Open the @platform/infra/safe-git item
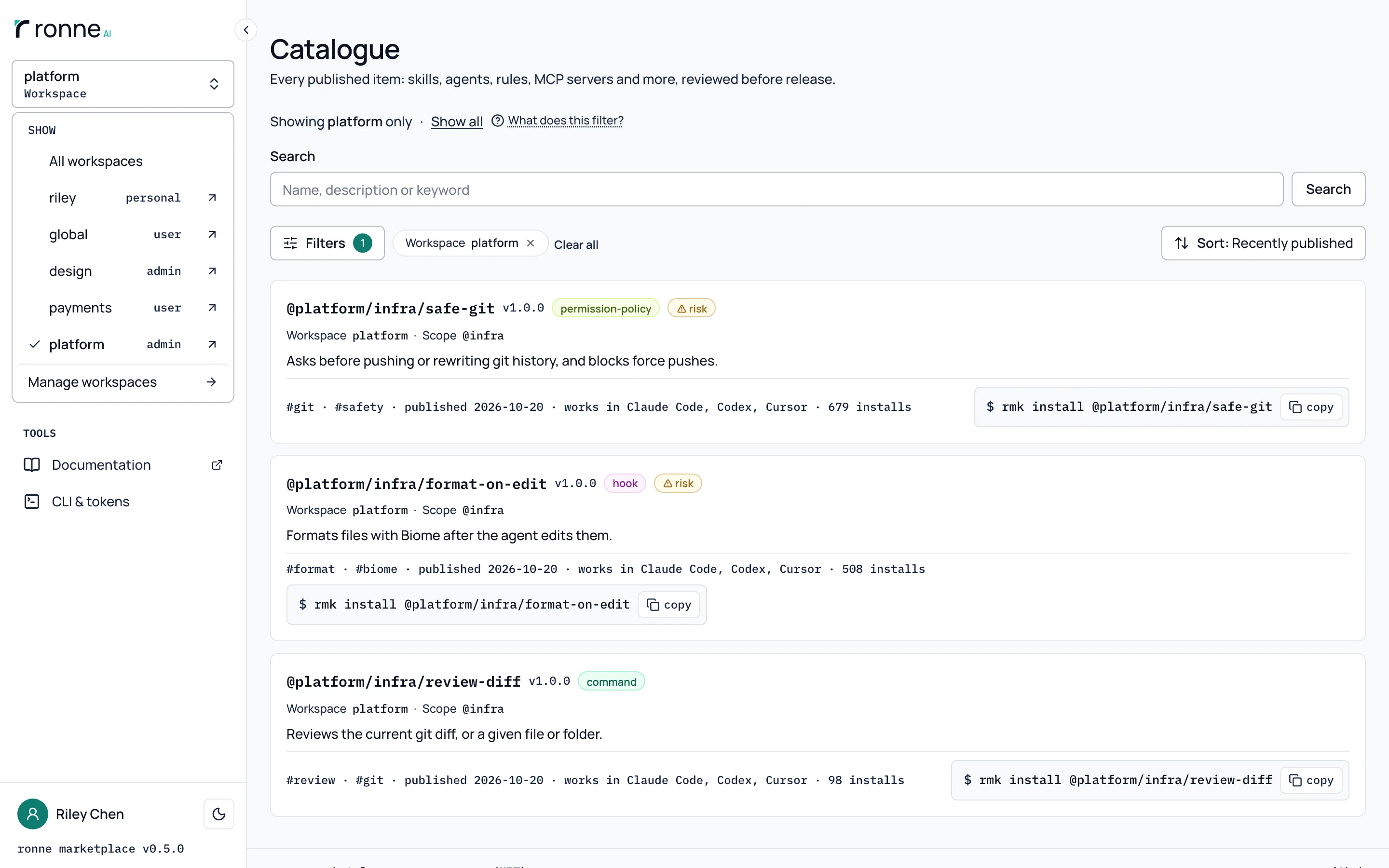The height and width of the screenshot is (868, 1389). pyautogui.click(x=390, y=309)
